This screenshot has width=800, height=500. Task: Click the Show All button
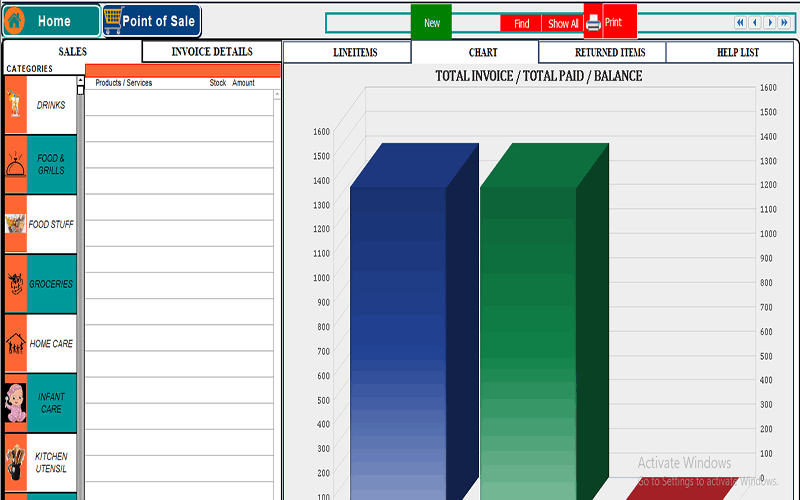(563, 23)
